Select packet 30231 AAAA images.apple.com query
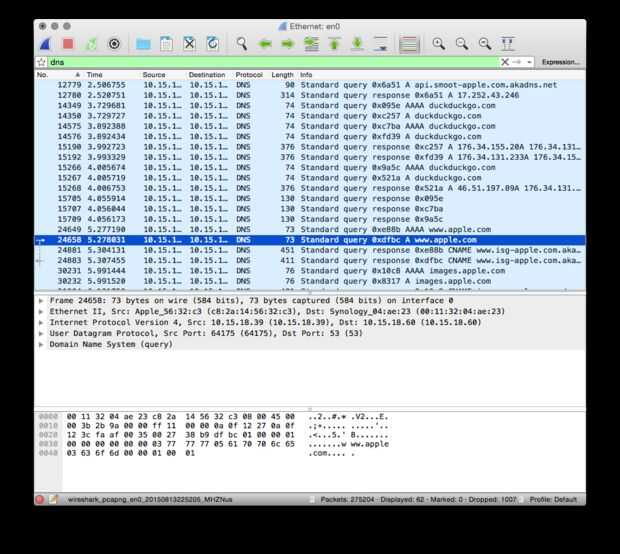The height and width of the screenshot is (554, 620). [x=310, y=271]
